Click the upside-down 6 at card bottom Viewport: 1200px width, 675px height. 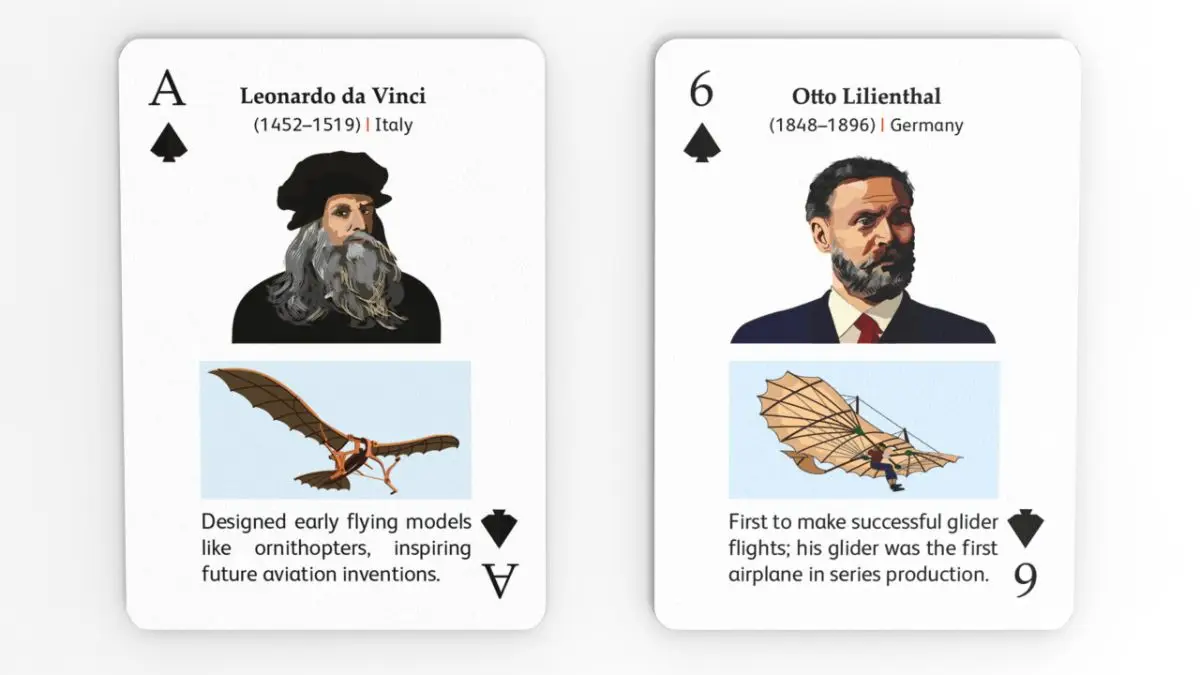pyautogui.click(x=1025, y=582)
